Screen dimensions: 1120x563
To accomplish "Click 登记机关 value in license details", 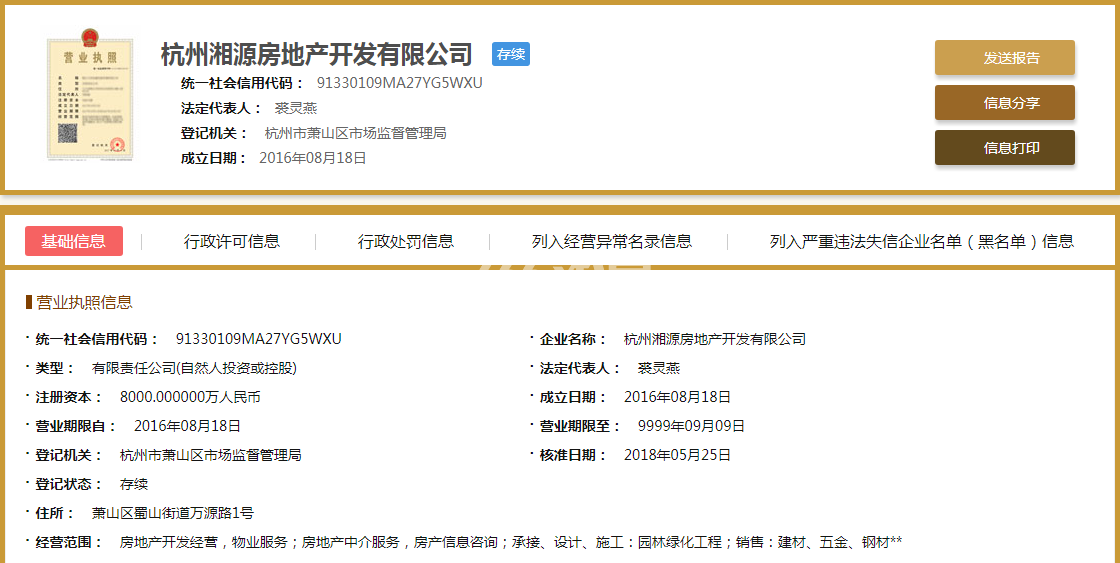I will (x=210, y=455).
